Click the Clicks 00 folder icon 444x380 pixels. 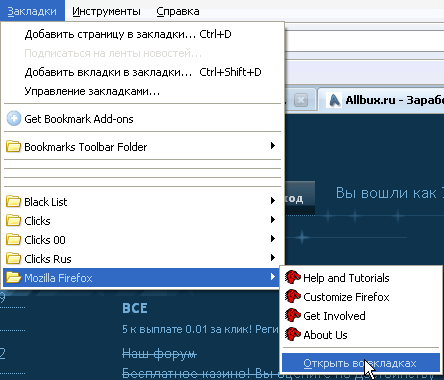(x=13, y=239)
